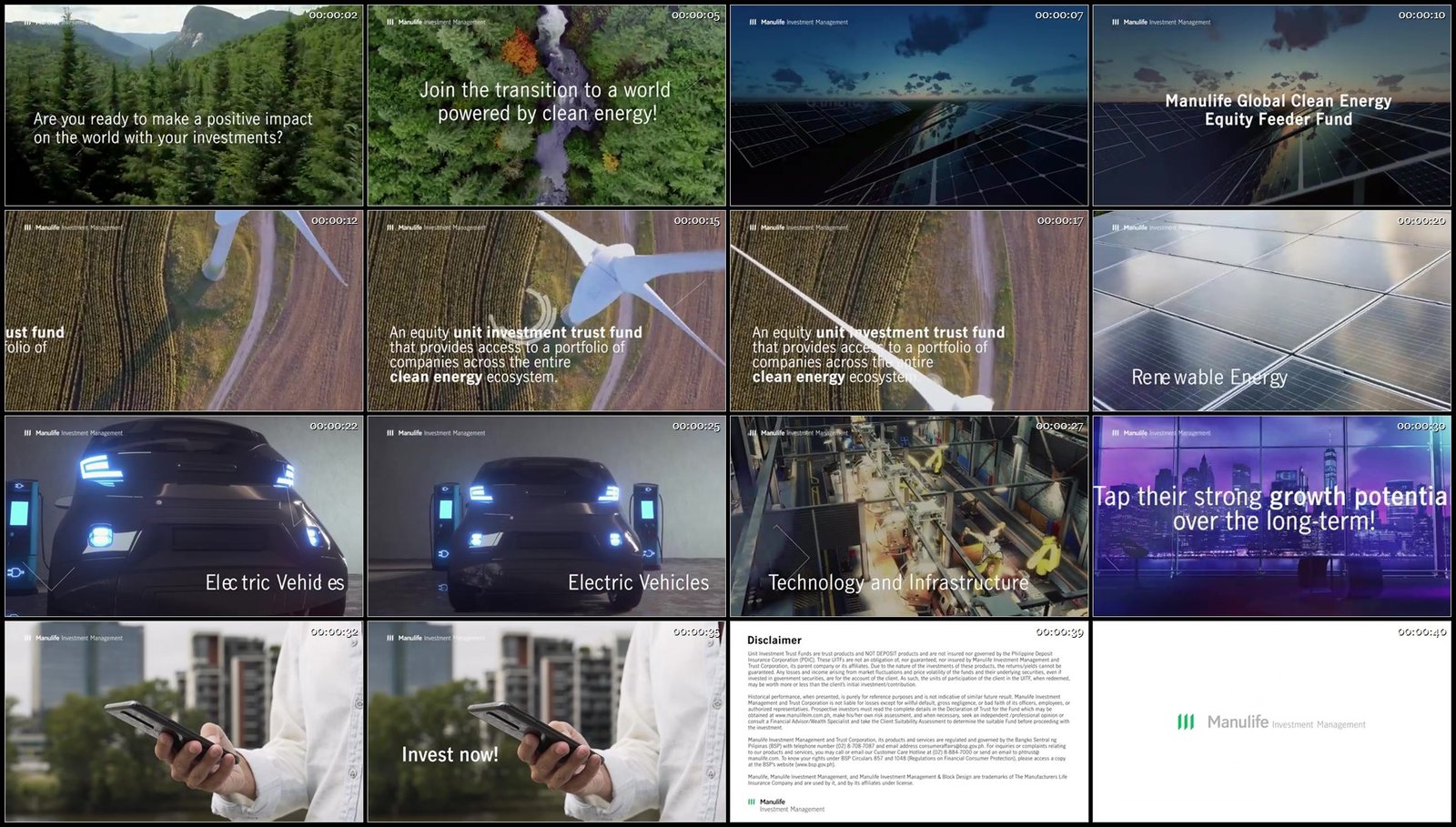Image resolution: width=1456 pixels, height=827 pixels.
Task: Select the frame with cut-off 'ust fund' caption
Action: click(x=184, y=311)
